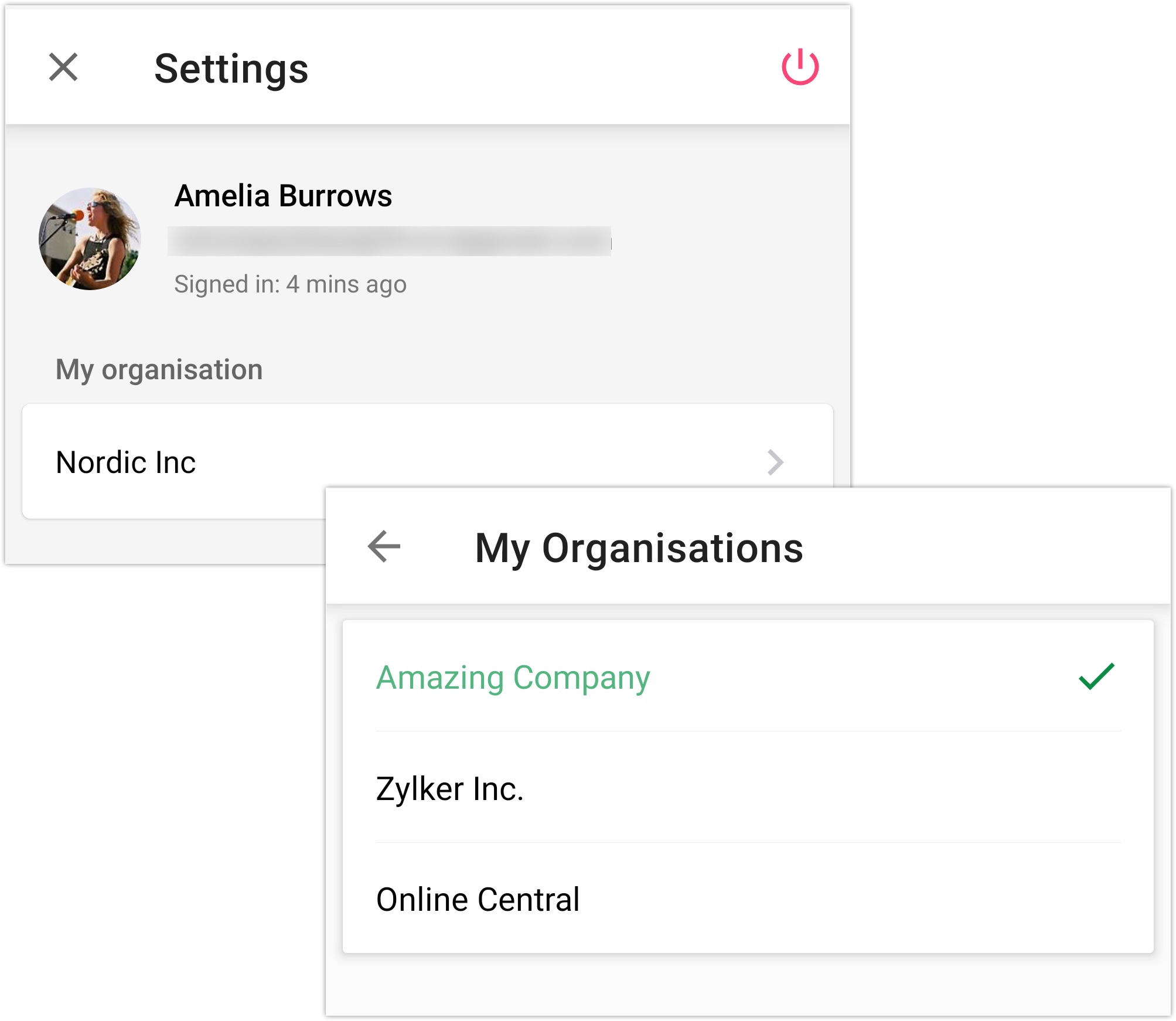The width and height of the screenshot is (1176, 1021).
Task: Click the My Organisations header title
Action: coord(639,548)
